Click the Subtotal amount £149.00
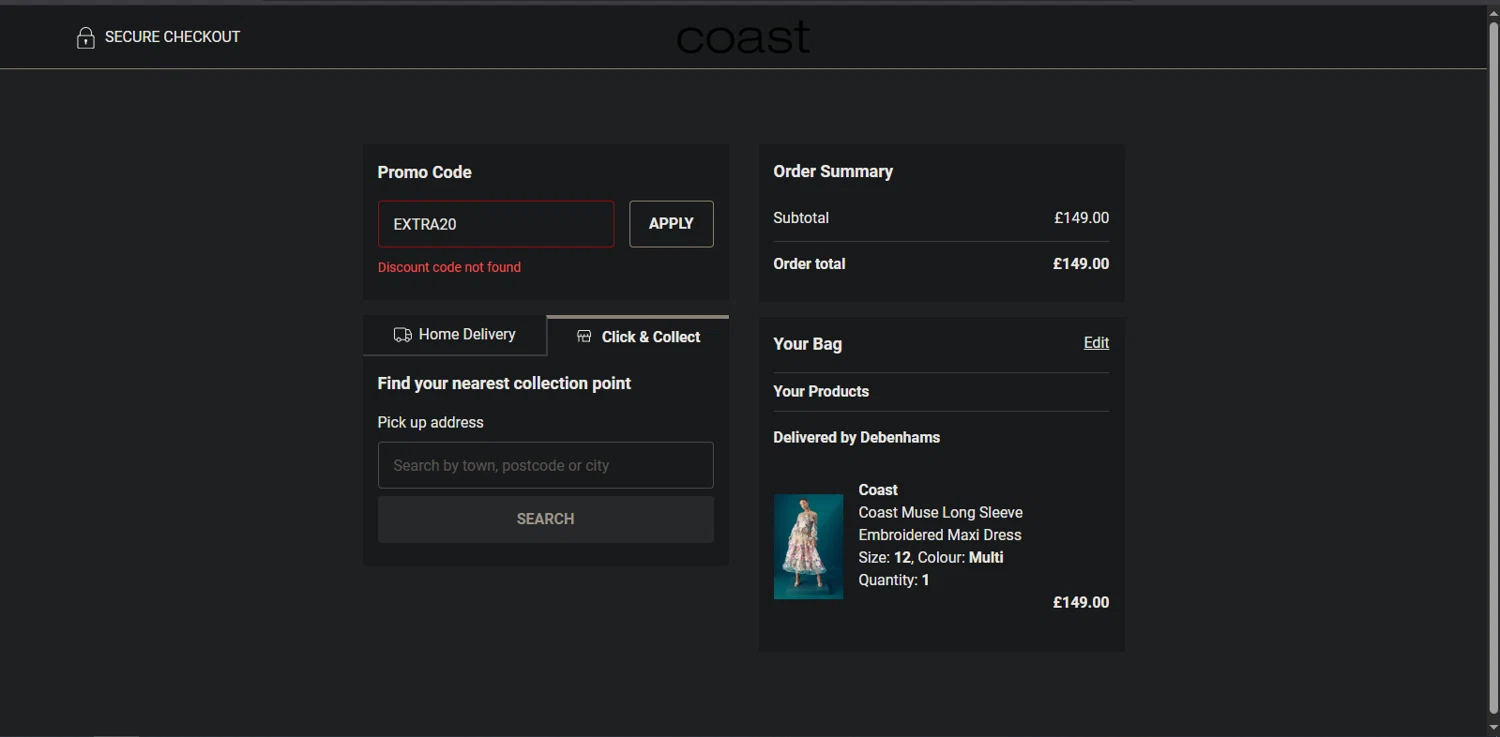This screenshot has width=1500, height=737. tap(1081, 218)
